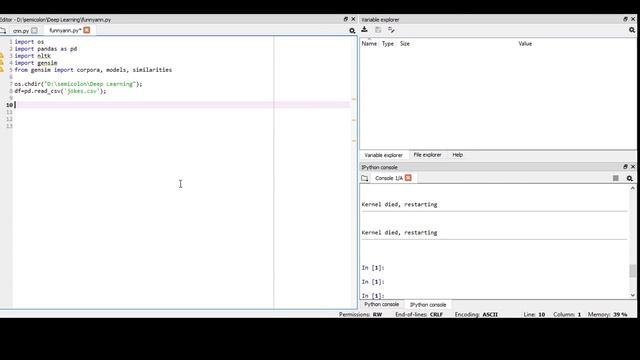
Task: Click the Memory 39 % status entry
Action: [x=607, y=315]
